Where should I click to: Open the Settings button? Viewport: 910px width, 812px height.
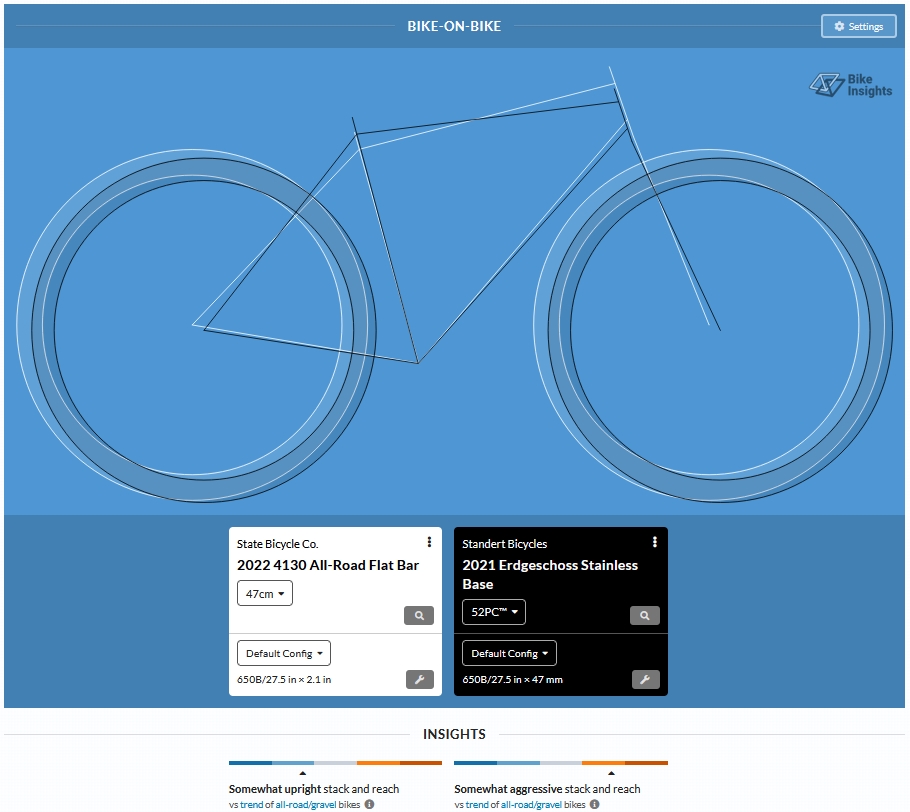click(858, 26)
